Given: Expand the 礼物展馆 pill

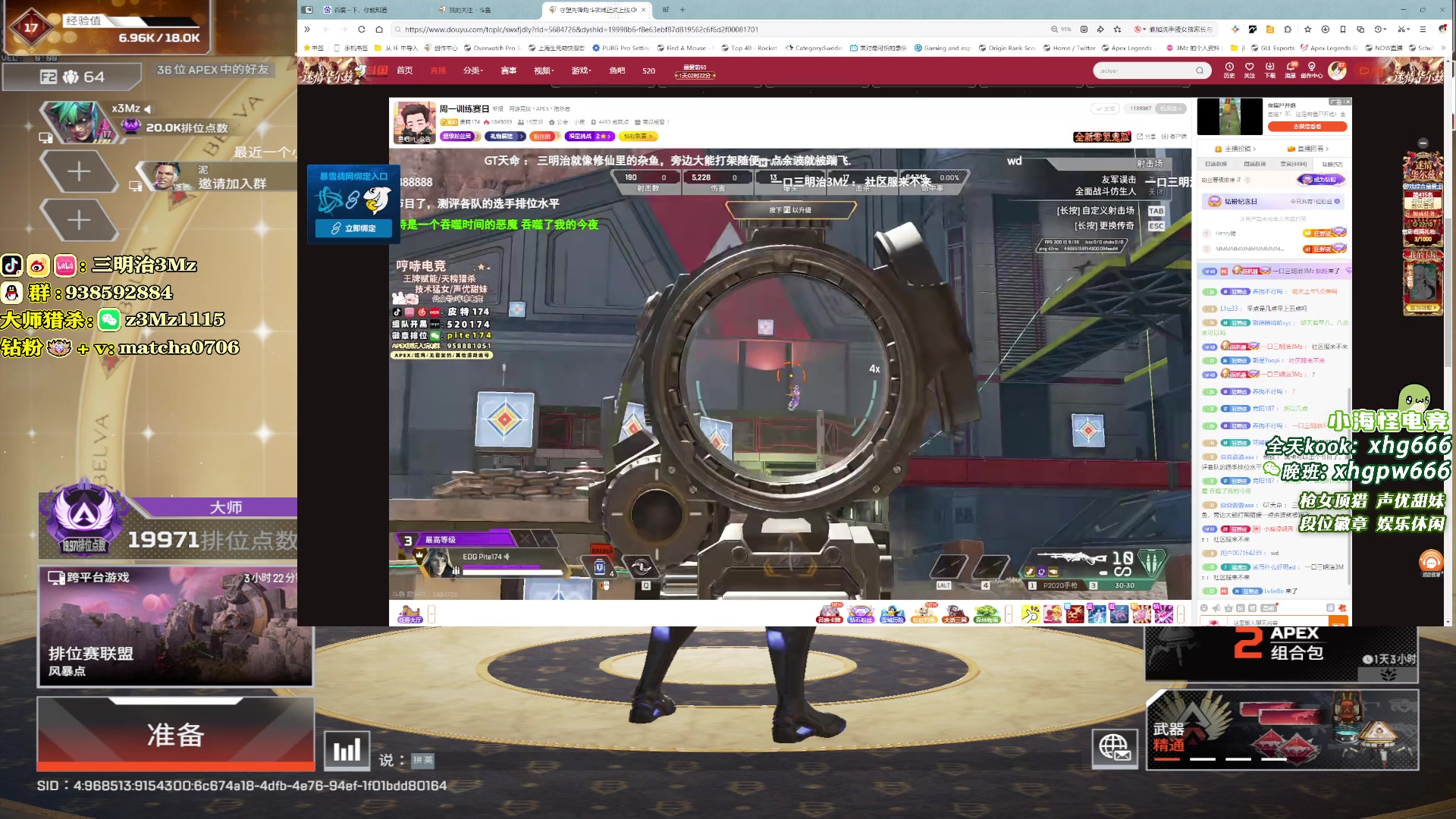Looking at the screenshot, I should click(x=504, y=136).
